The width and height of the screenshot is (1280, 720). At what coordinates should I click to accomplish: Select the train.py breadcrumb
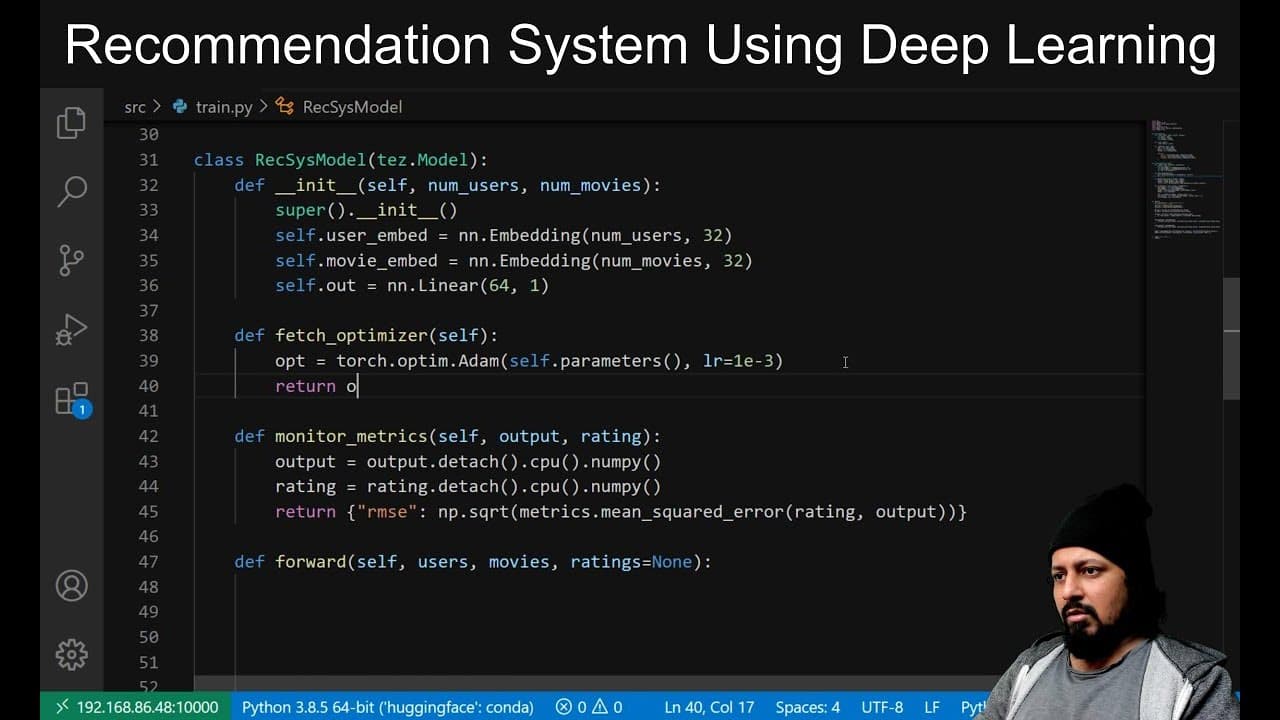(x=213, y=106)
